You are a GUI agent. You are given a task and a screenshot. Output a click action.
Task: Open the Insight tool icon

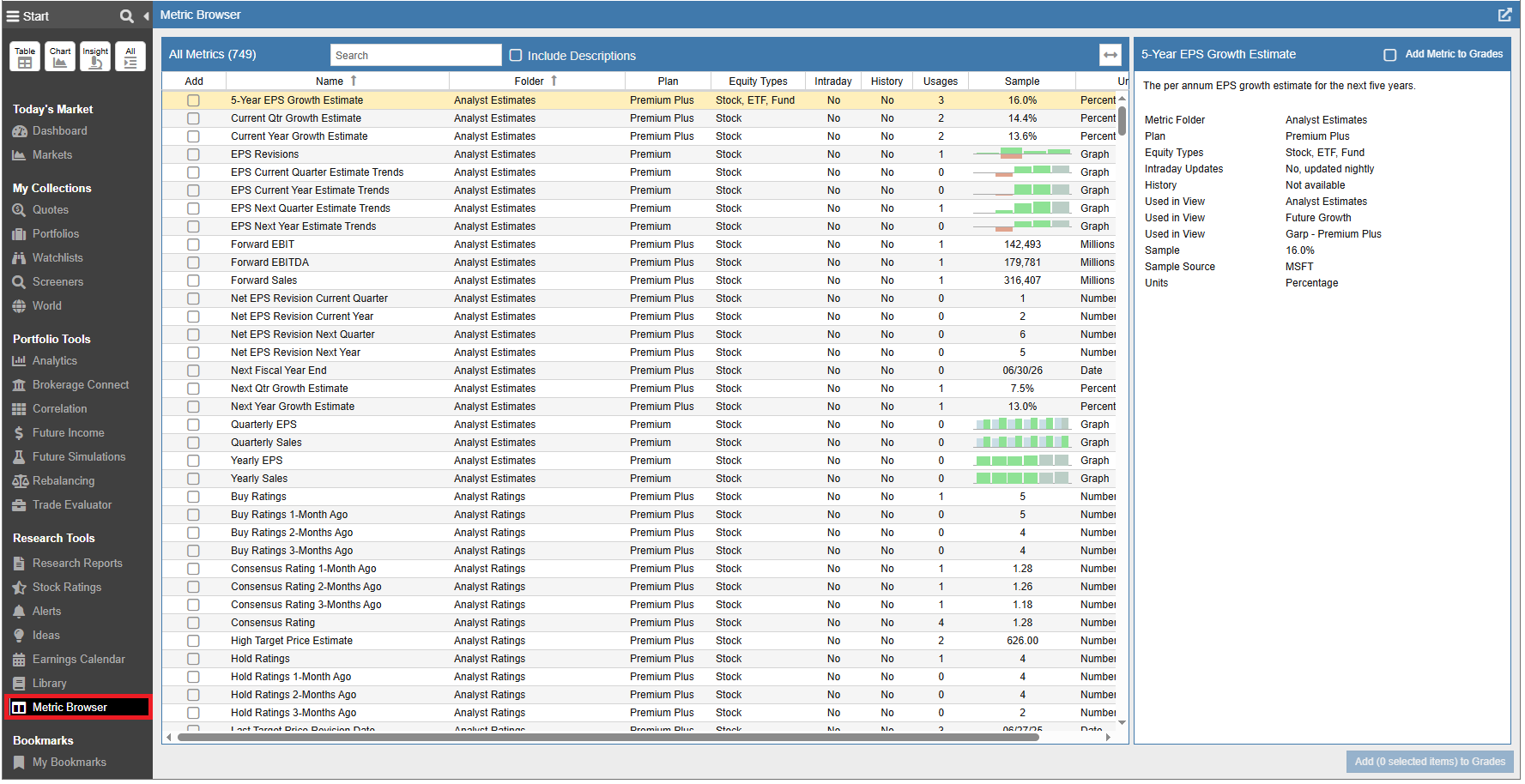[94, 56]
